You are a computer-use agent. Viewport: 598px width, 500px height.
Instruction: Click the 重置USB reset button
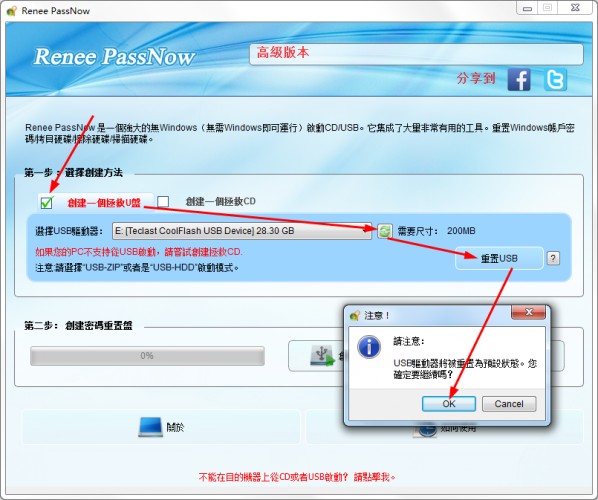pos(499,258)
